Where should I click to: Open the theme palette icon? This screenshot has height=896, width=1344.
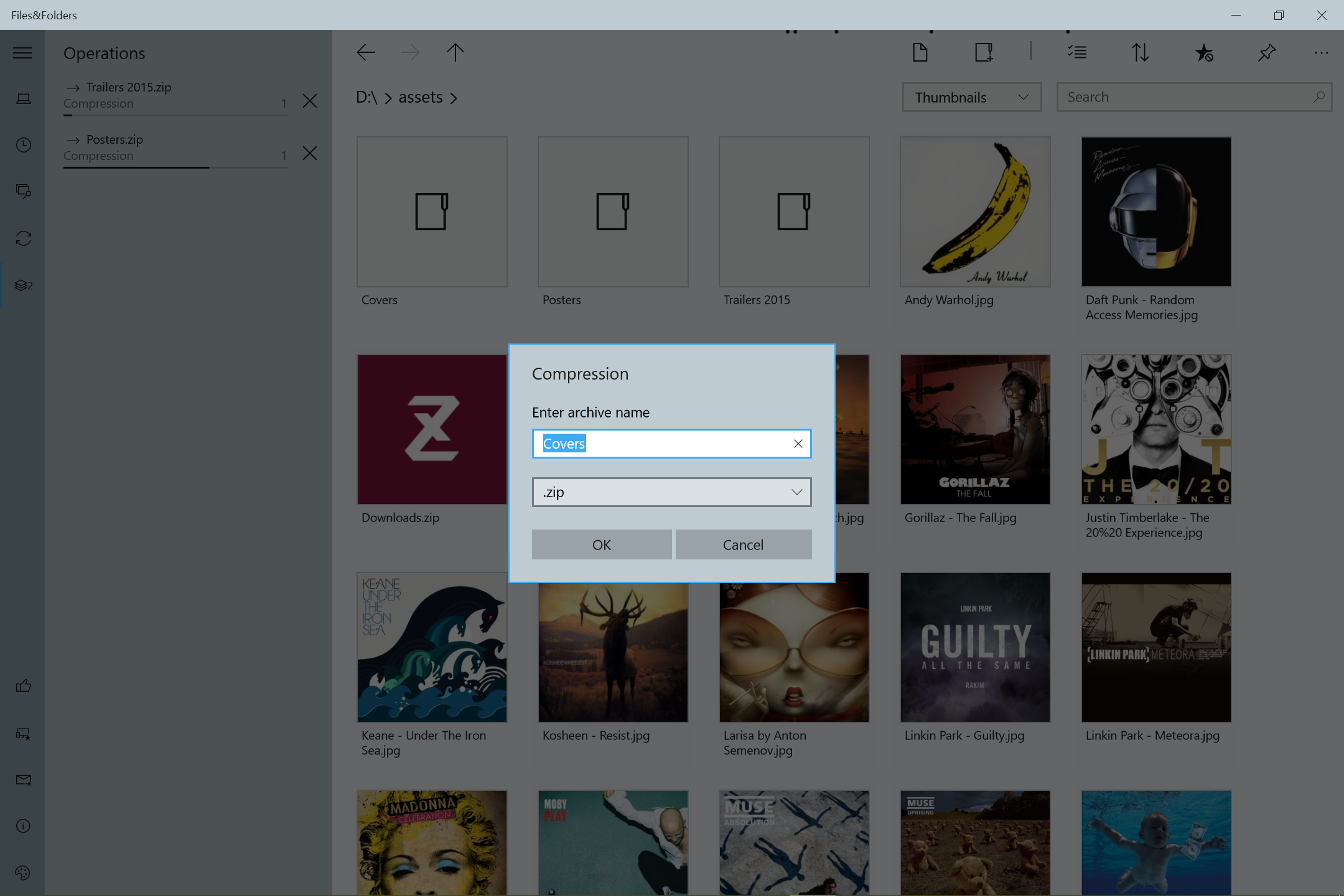[23, 872]
